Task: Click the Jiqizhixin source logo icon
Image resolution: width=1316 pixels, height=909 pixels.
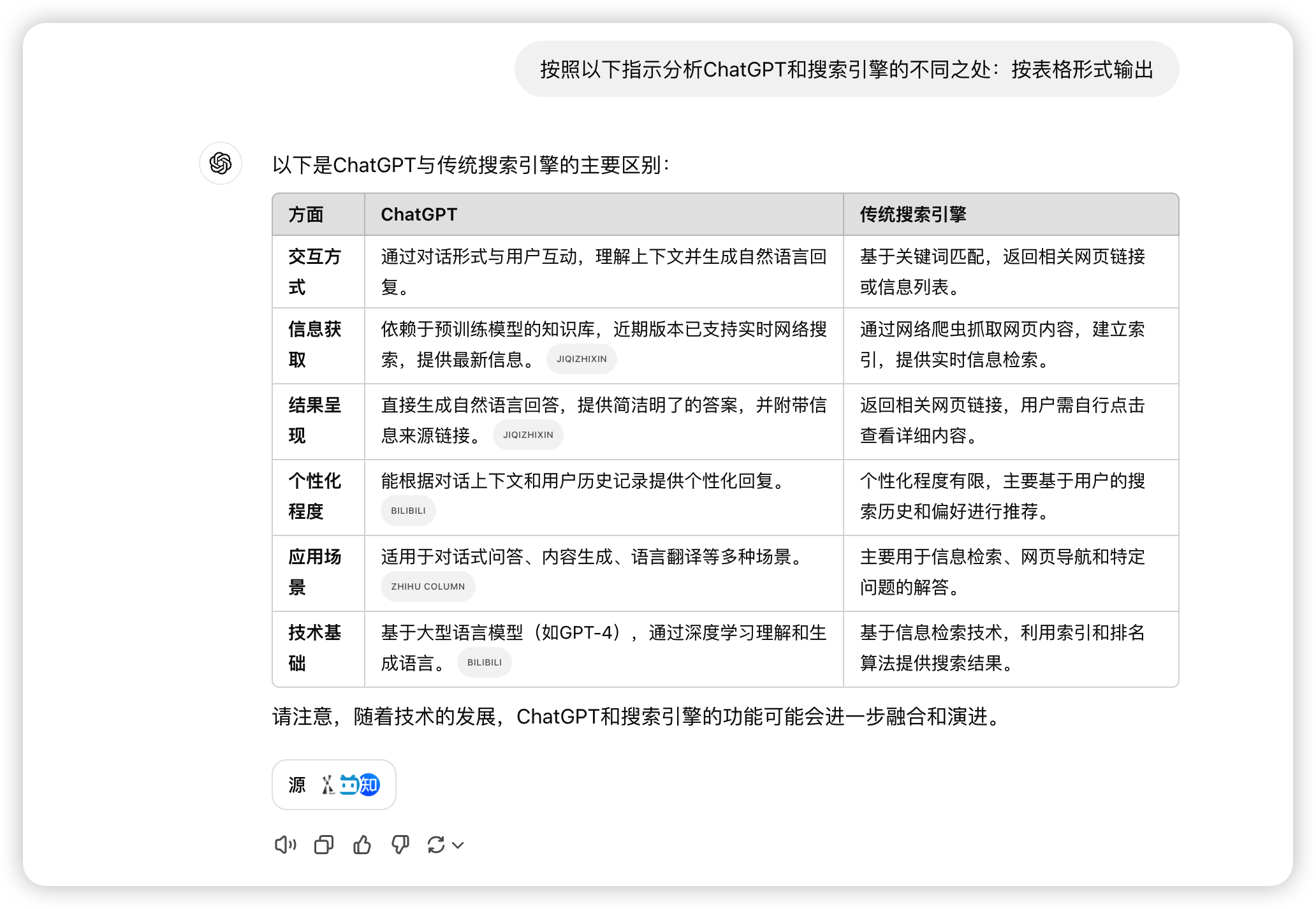Action: coord(328,785)
